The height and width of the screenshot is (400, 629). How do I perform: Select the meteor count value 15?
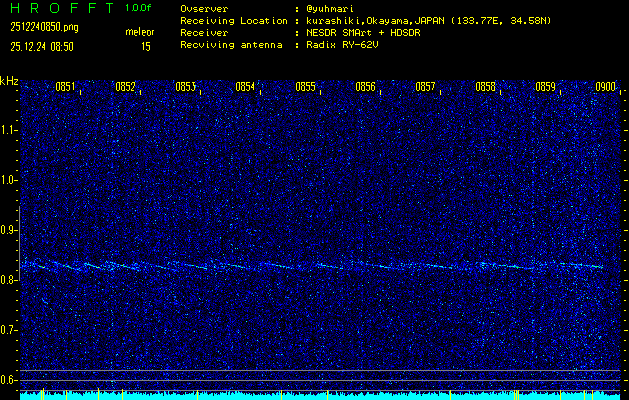coord(146,46)
